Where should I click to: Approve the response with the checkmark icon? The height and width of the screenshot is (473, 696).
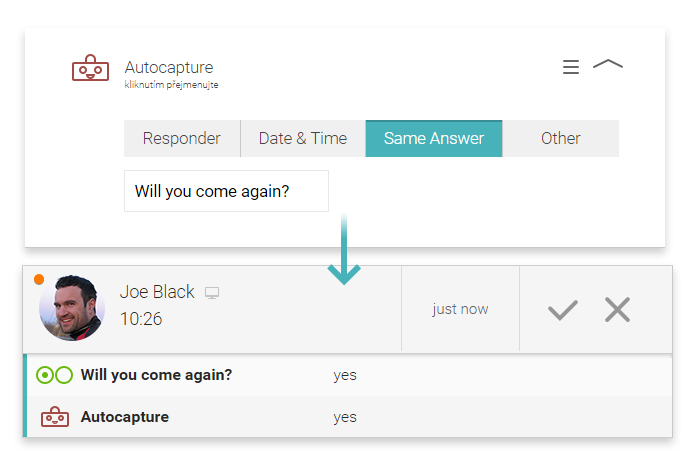[x=562, y=310]
